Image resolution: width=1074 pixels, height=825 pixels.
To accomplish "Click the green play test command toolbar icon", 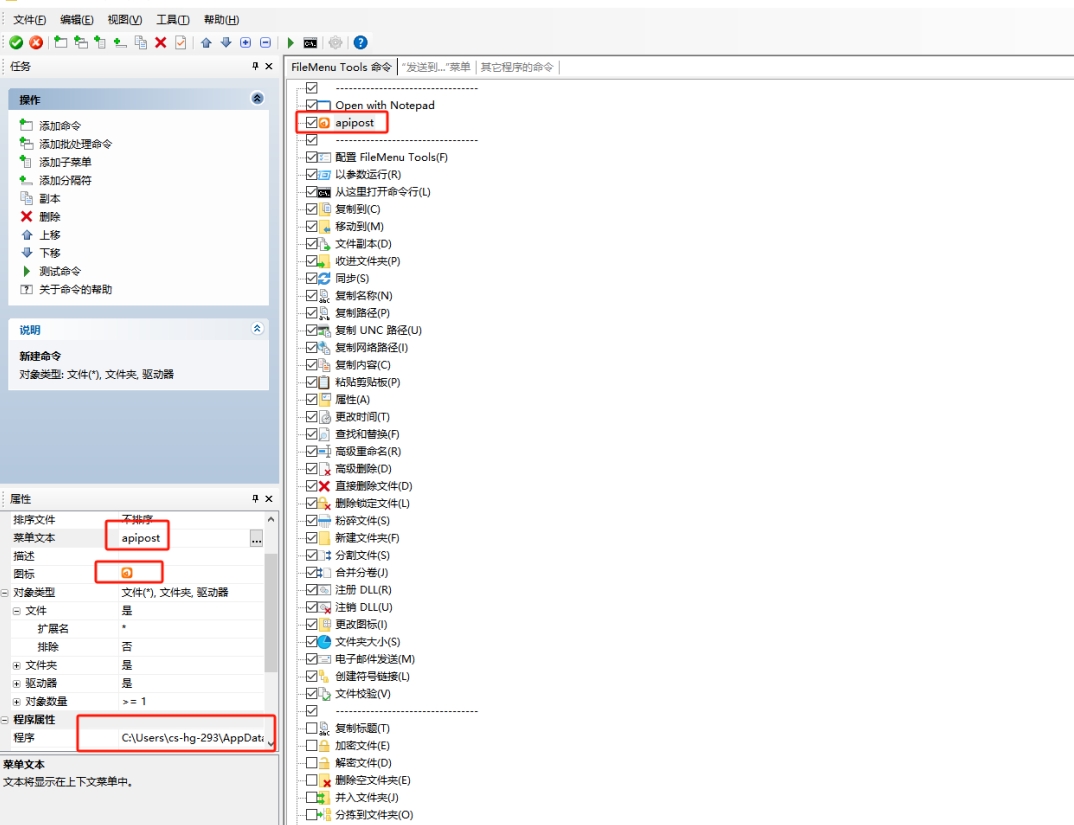I will click(x=290, y=42).
